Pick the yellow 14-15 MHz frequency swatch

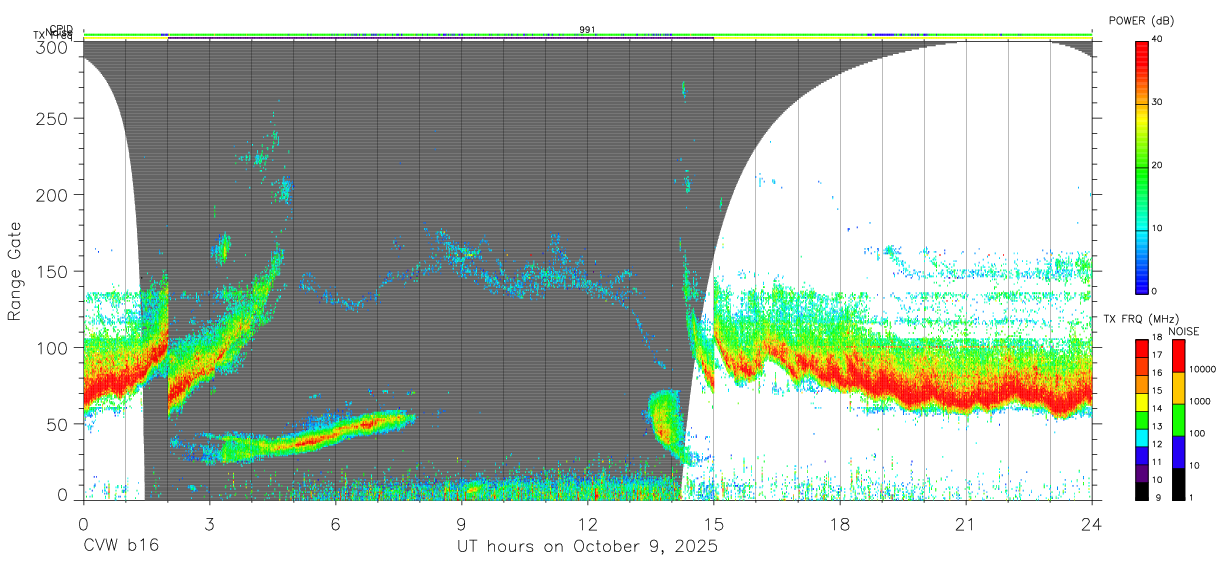[x=1142, y=401]
